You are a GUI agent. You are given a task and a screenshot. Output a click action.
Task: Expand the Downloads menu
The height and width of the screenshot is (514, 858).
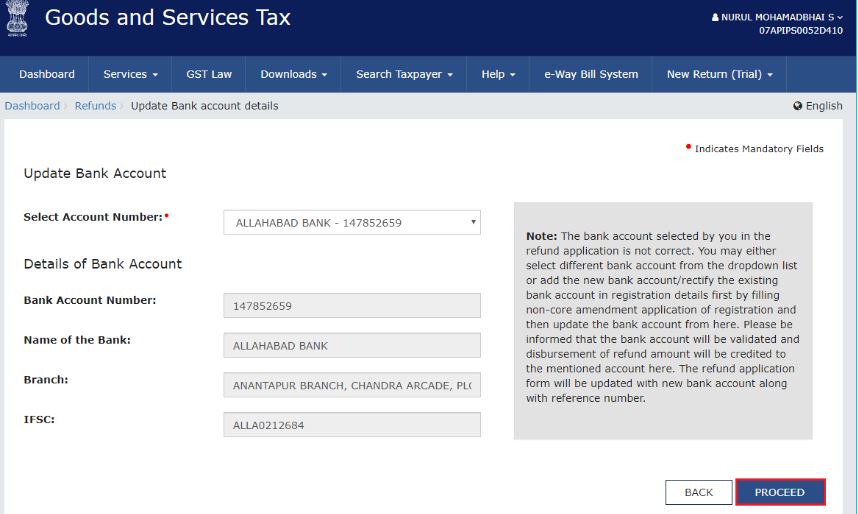[x=293, y=74]
